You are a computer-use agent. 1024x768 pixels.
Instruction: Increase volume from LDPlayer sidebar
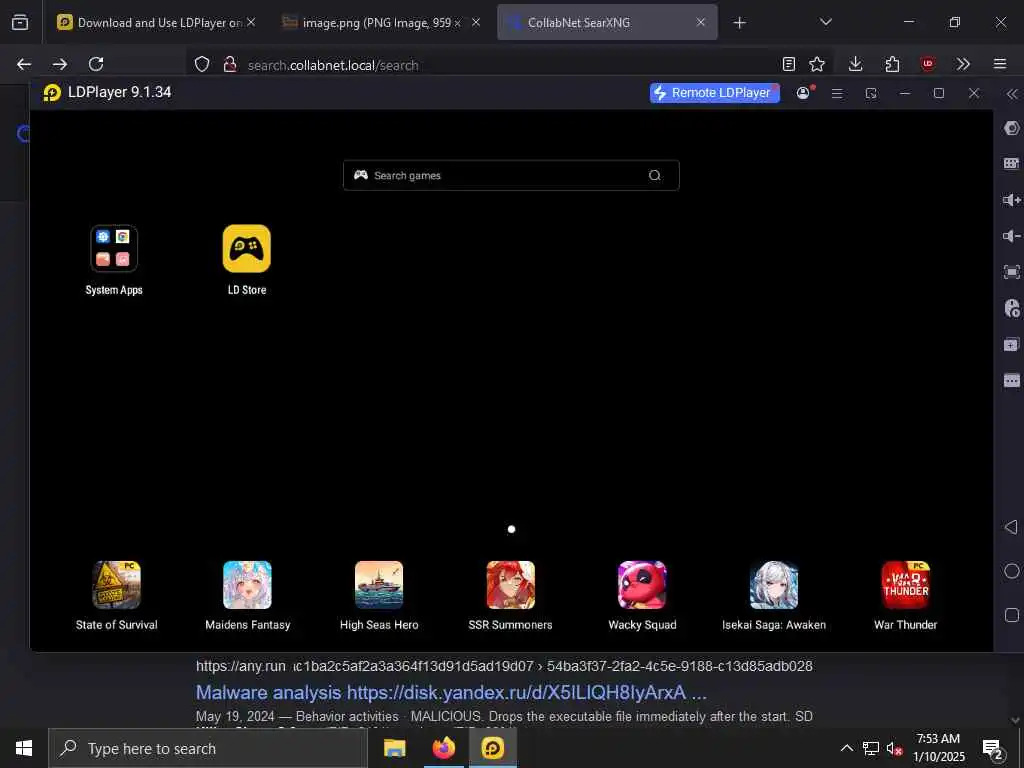[1012, 200]
